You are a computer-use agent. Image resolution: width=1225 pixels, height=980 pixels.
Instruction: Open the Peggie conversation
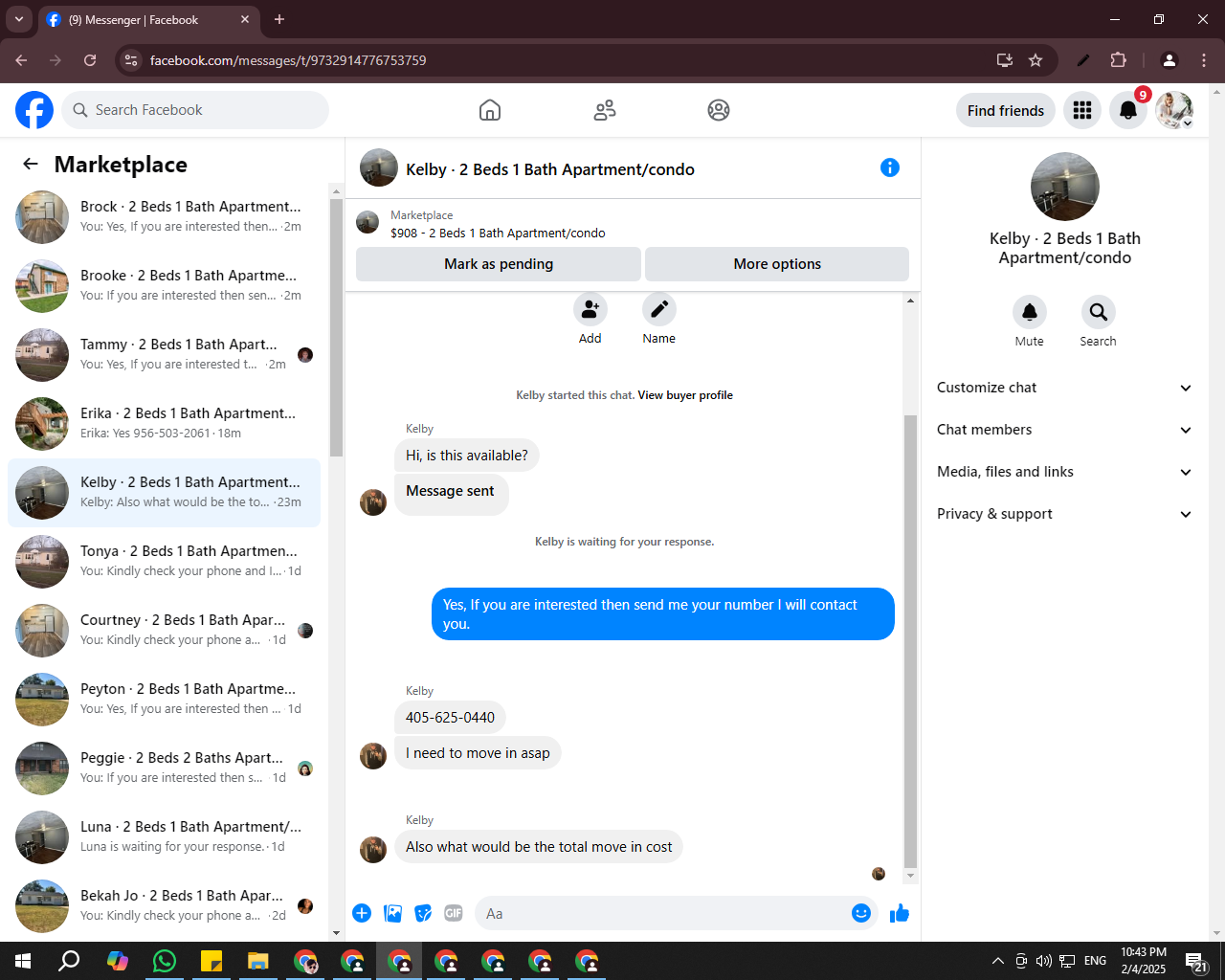(164, 768)
